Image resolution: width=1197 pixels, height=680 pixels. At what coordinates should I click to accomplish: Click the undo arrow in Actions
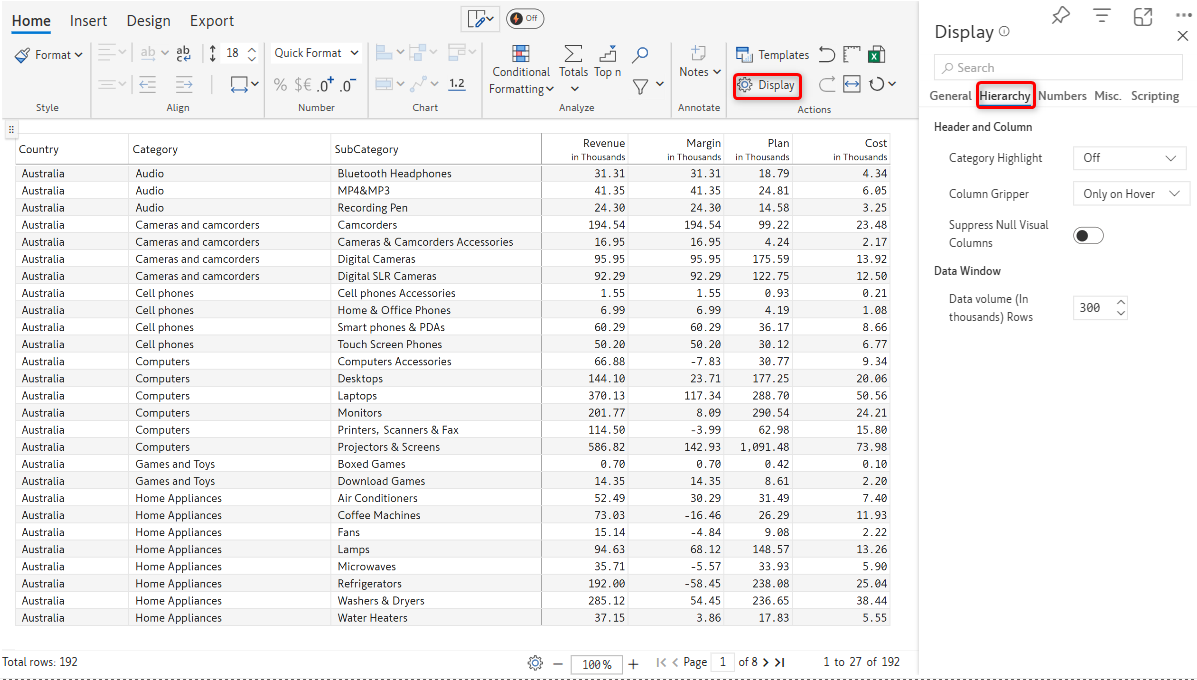(826, 55)
